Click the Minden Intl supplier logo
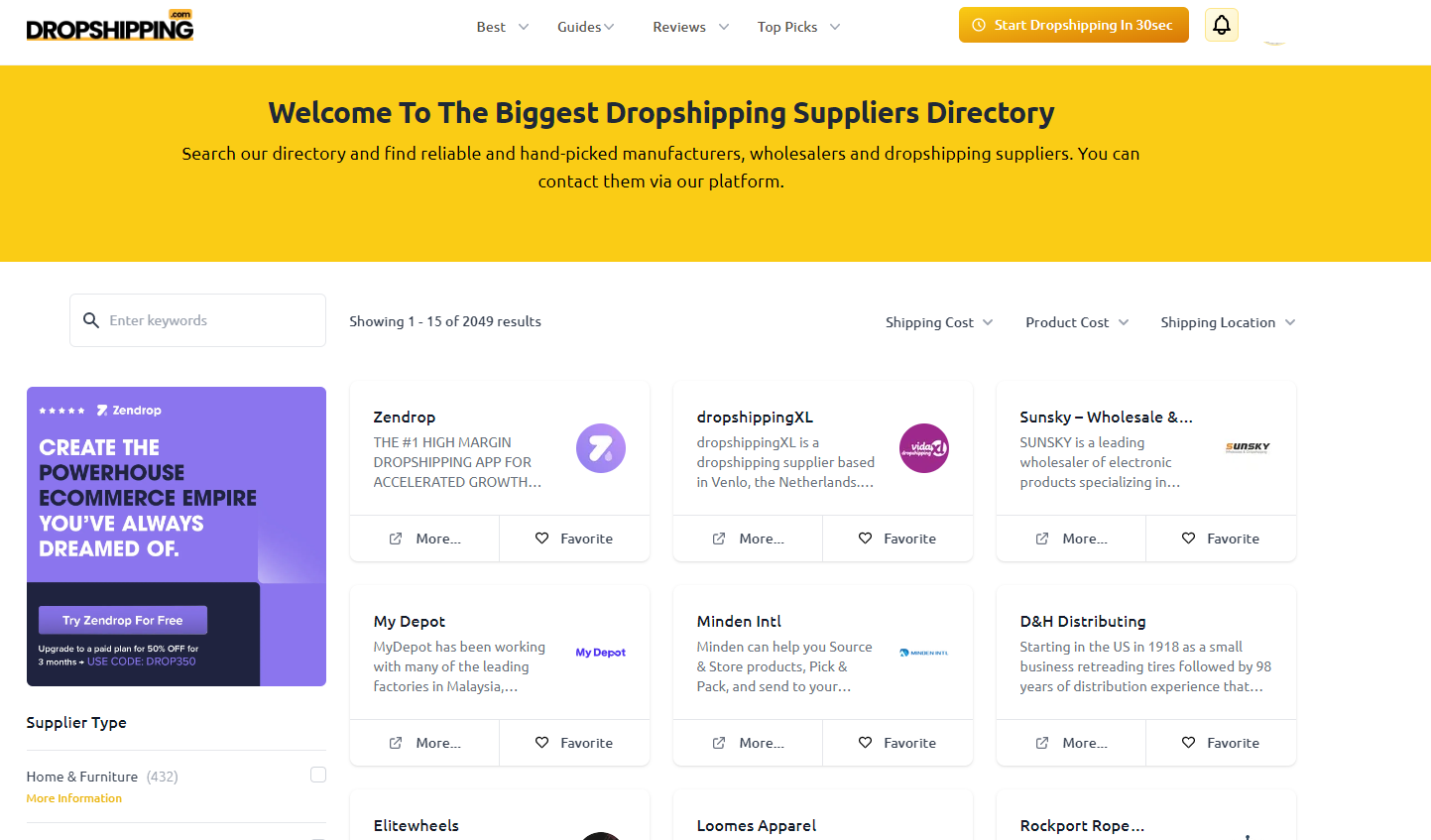The height and width of the screenshot is (840, 1431). point(924,653)
